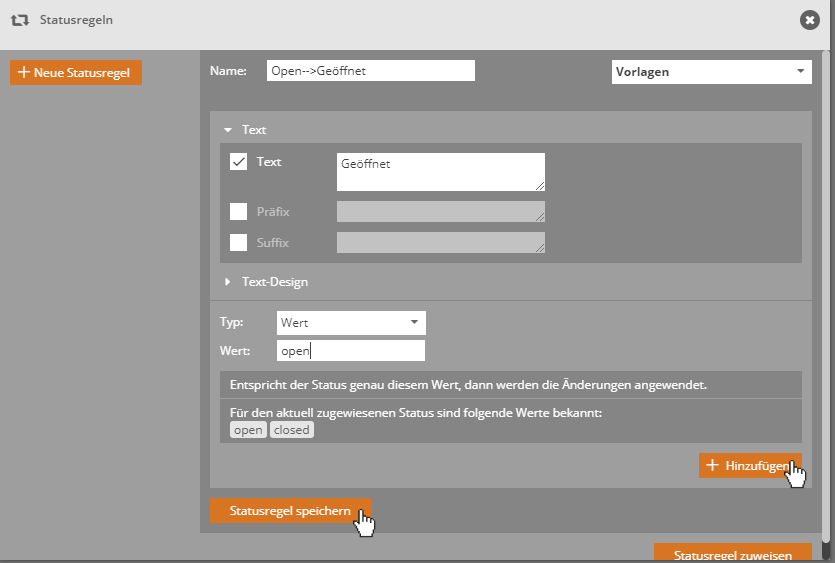Click Statusregel zuweisen button

click(732, 555)
